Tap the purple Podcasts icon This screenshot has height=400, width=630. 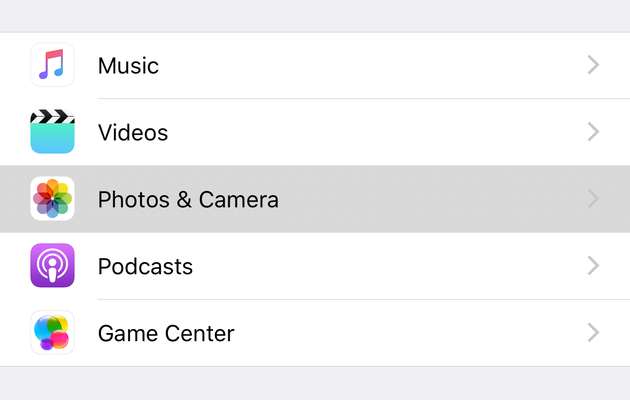tap(52, 265)
